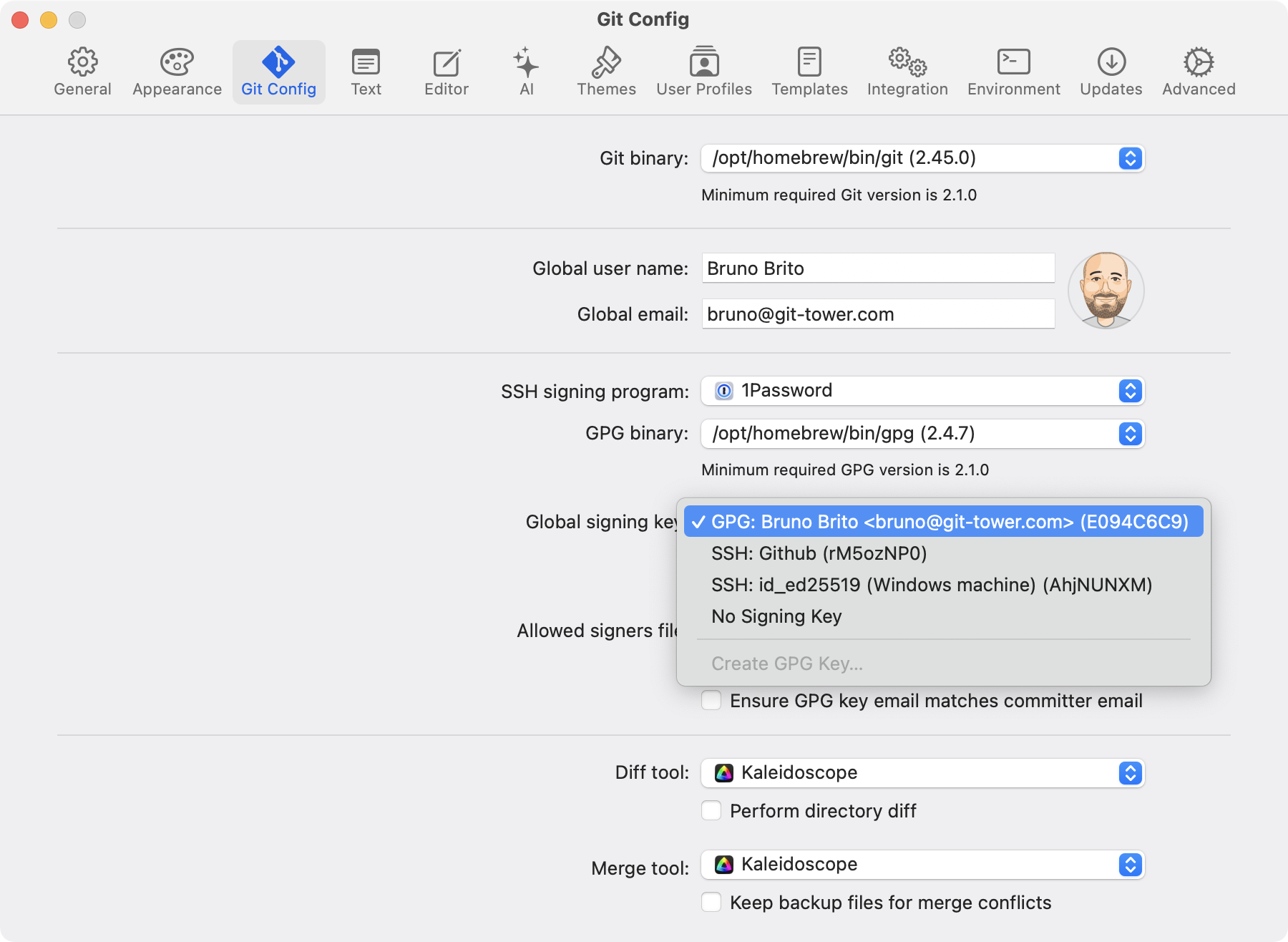Image resolution: width=1288 pixels, height=942 pixels.
Task: Choose SSH: Github signing key option
Action: (x=819, y=553)
